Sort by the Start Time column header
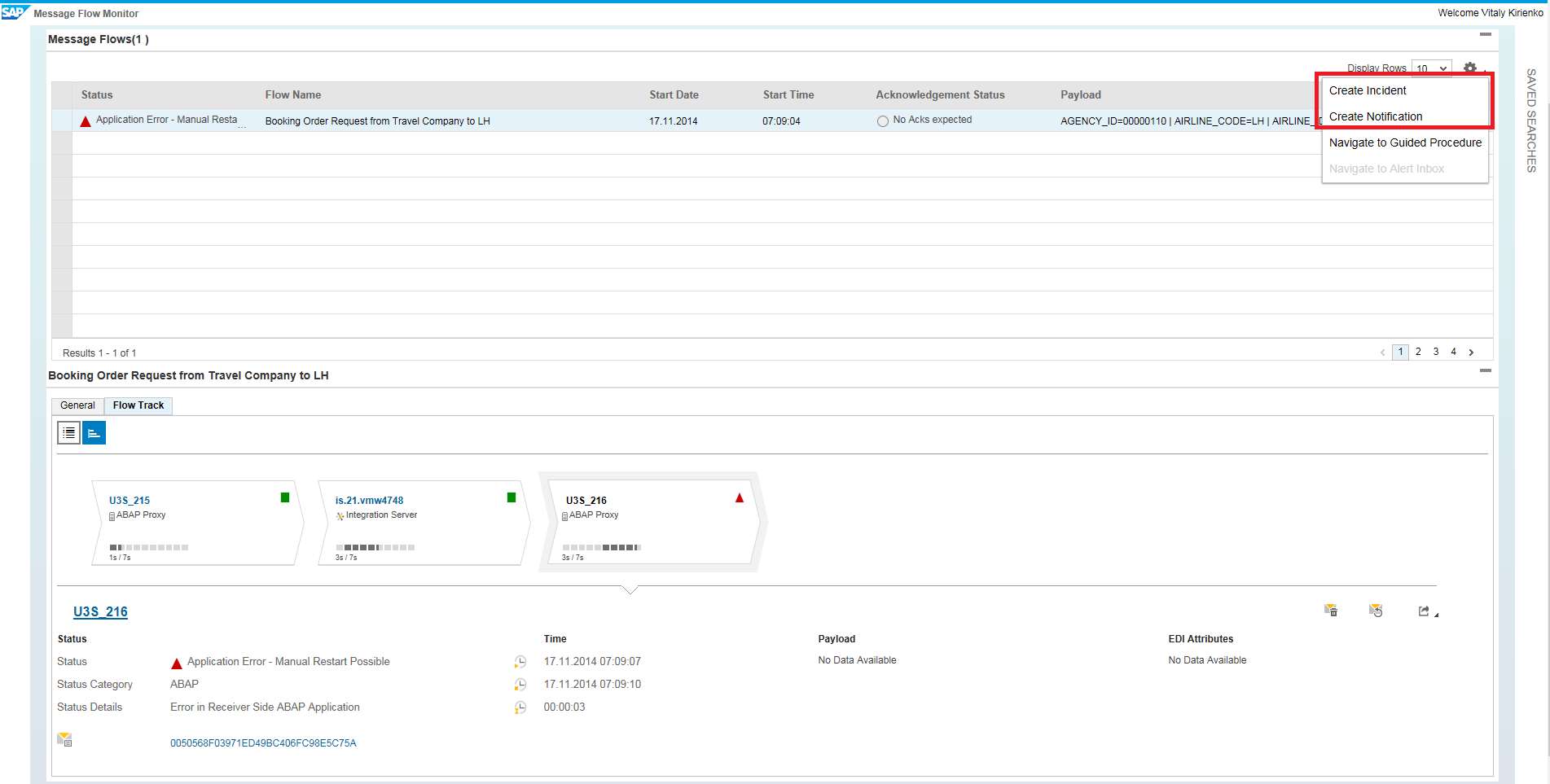1550x784 pixels. pos(788,95)
